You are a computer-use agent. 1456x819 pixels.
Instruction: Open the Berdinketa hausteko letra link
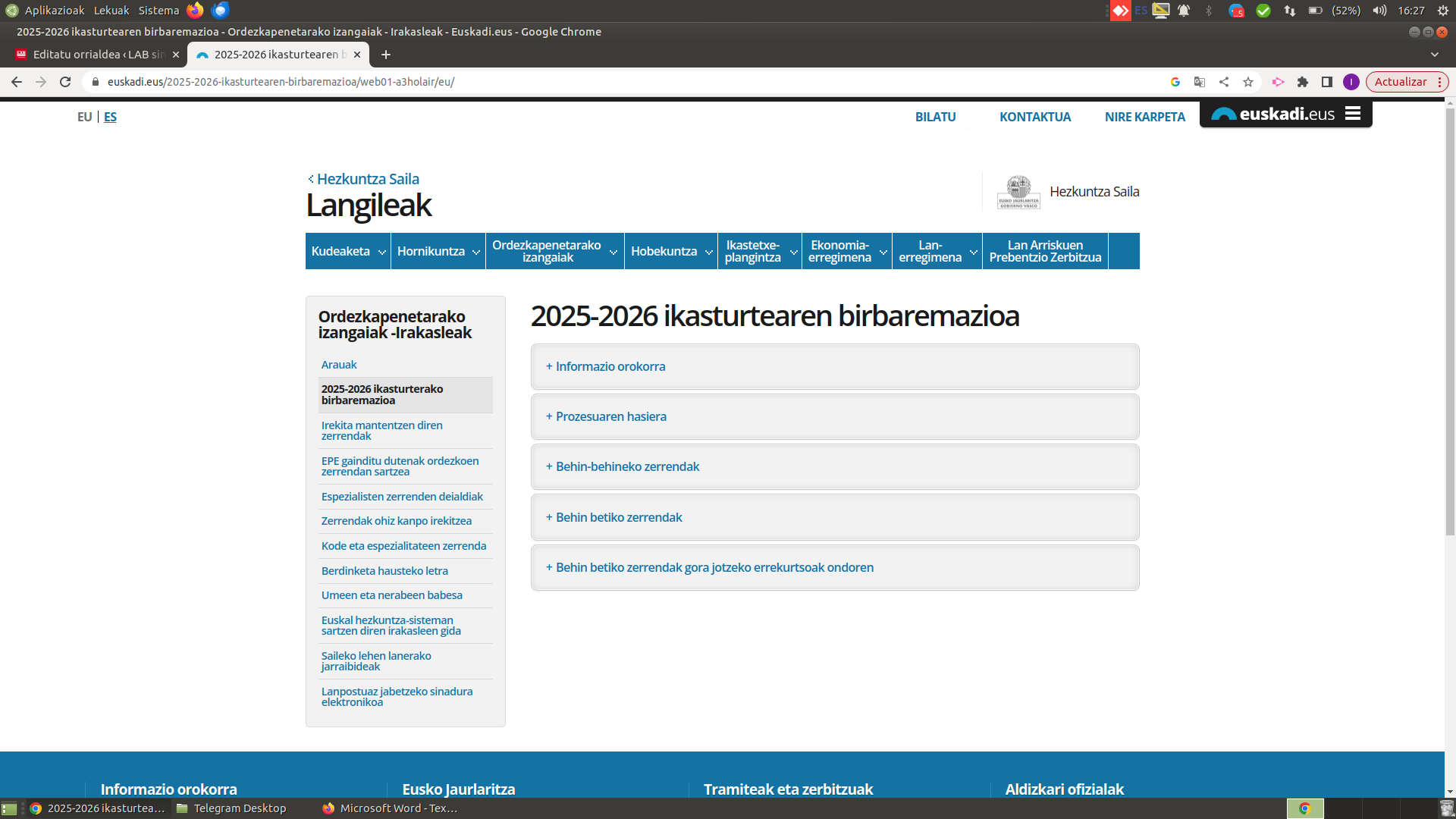click(384, 570)
